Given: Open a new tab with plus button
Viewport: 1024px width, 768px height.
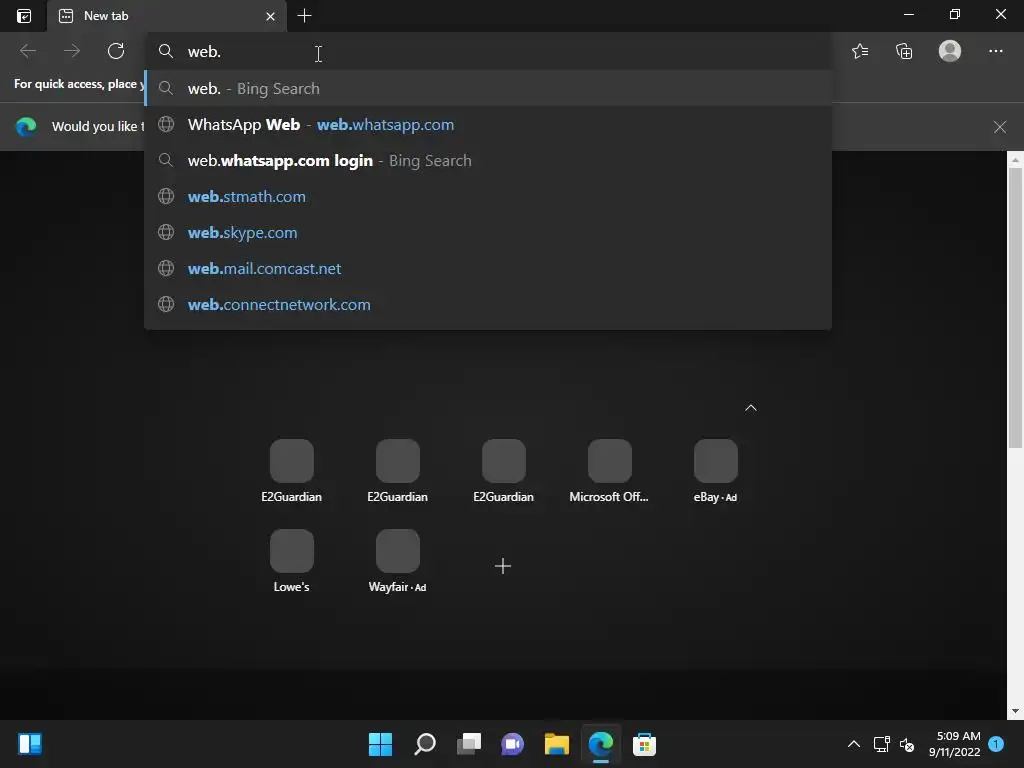Looking at the screenshot, I should [304, 16].
